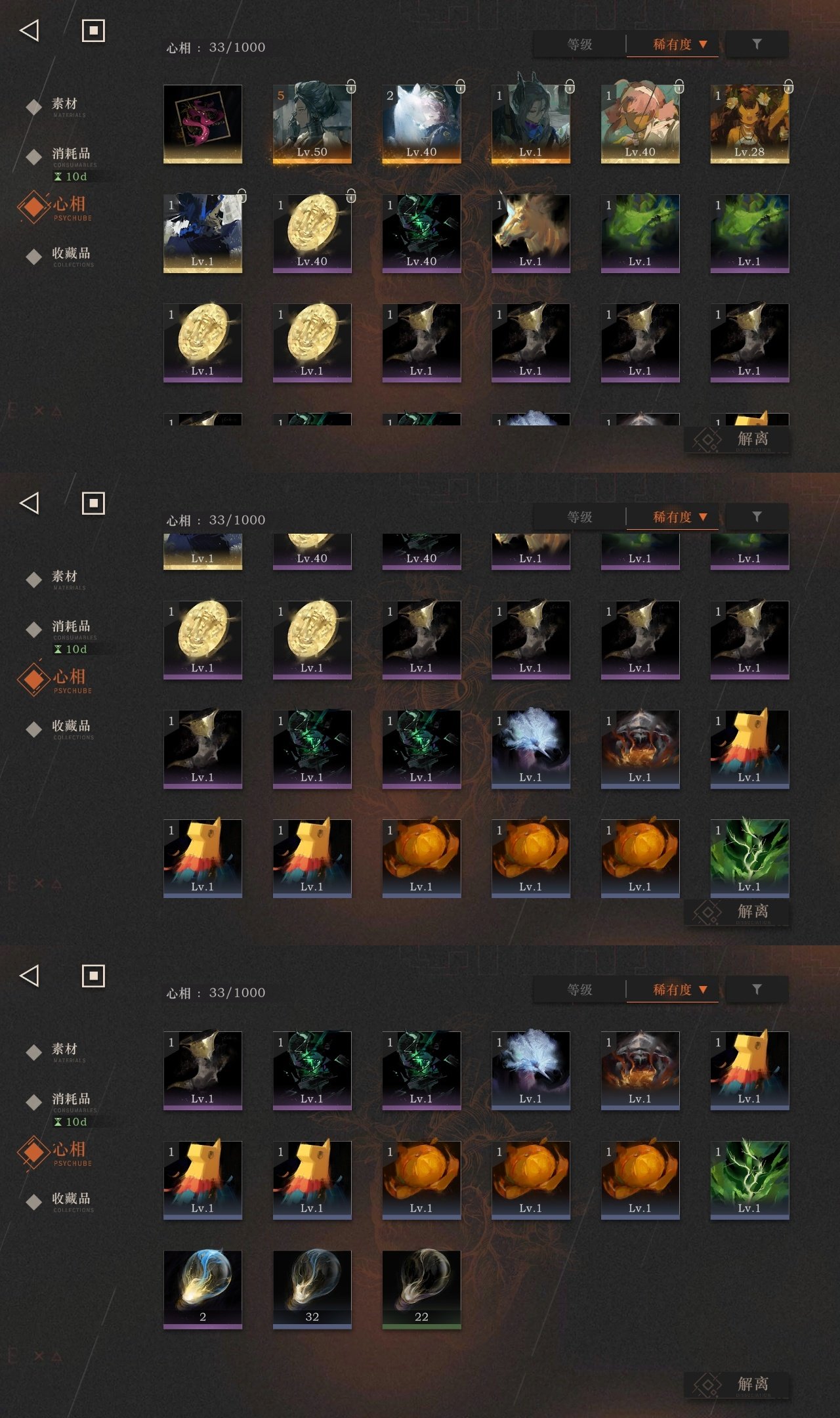Select the green-bar bulb item count 22
This screenshot has width=840, height=1418.
[421, 1289]
